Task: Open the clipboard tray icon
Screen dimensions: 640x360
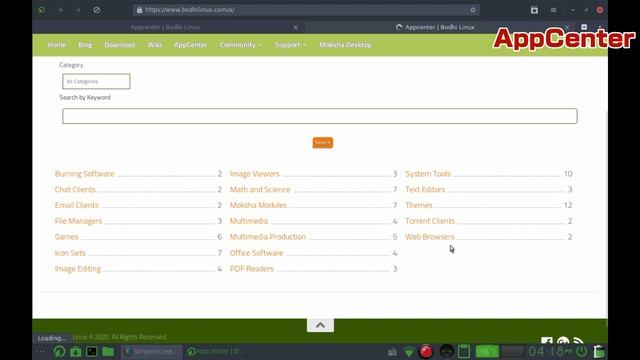Action: (x=464, y=351)
